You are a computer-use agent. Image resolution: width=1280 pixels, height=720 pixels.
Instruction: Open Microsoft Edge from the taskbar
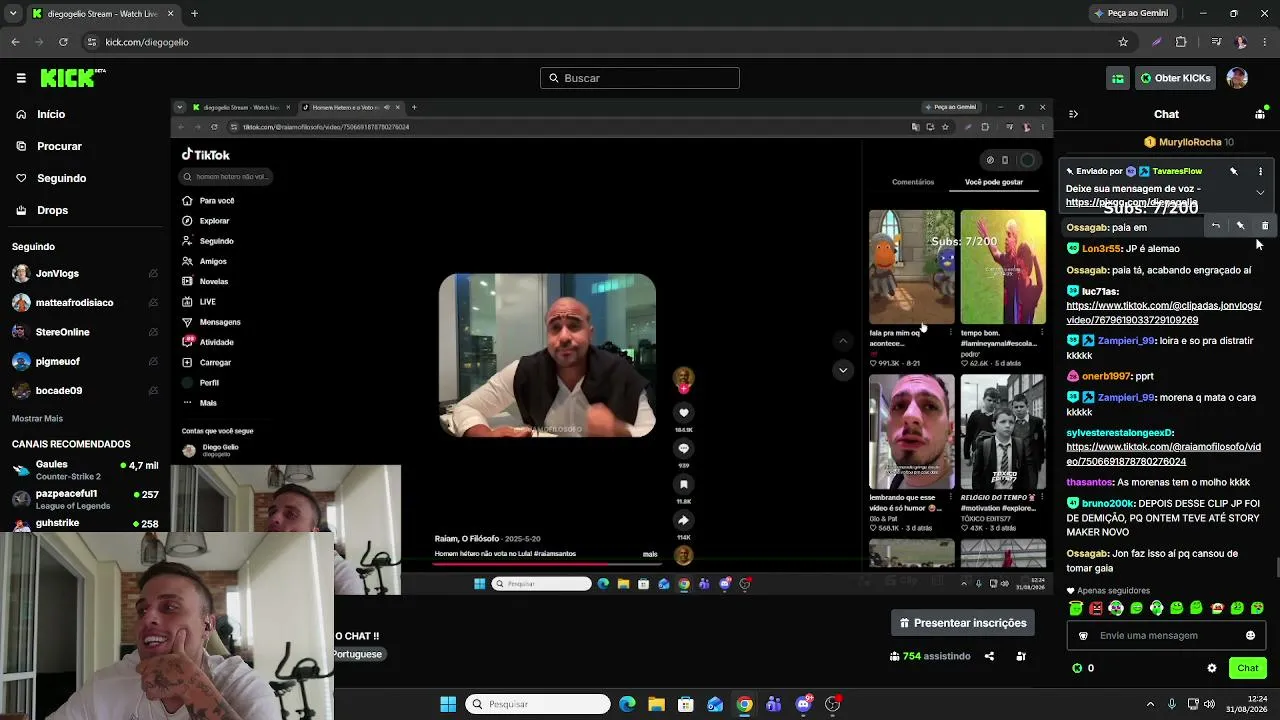[627, 704]
